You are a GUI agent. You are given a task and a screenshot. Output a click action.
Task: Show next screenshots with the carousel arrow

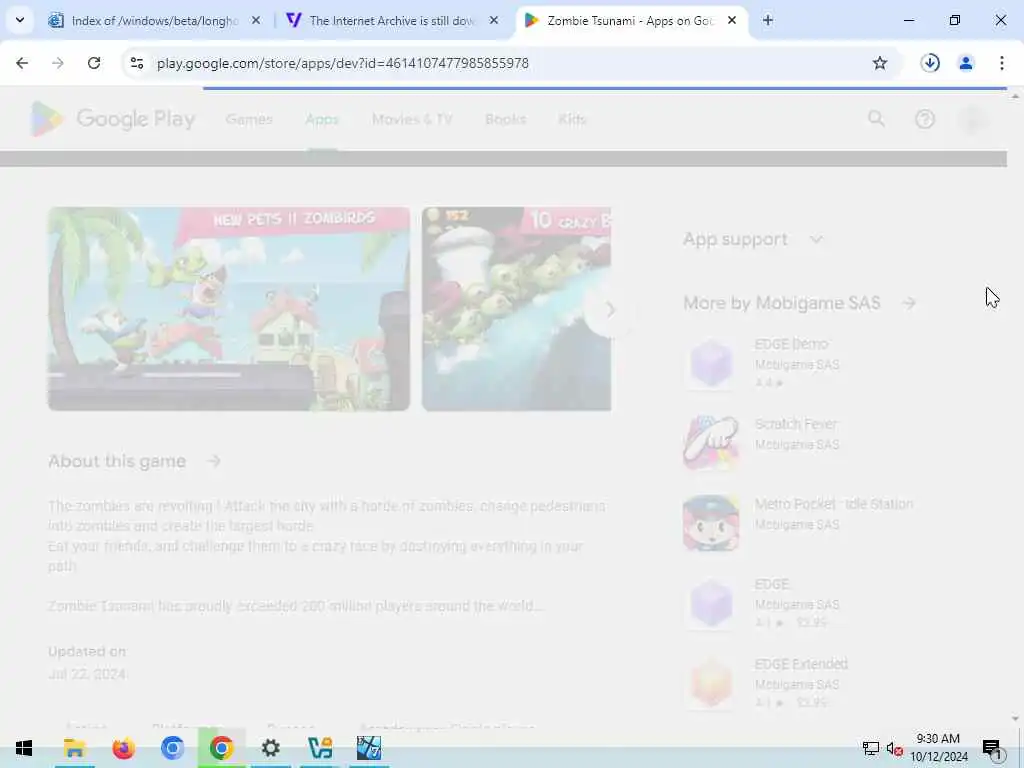pyautogui.click(x=609, y=310)
